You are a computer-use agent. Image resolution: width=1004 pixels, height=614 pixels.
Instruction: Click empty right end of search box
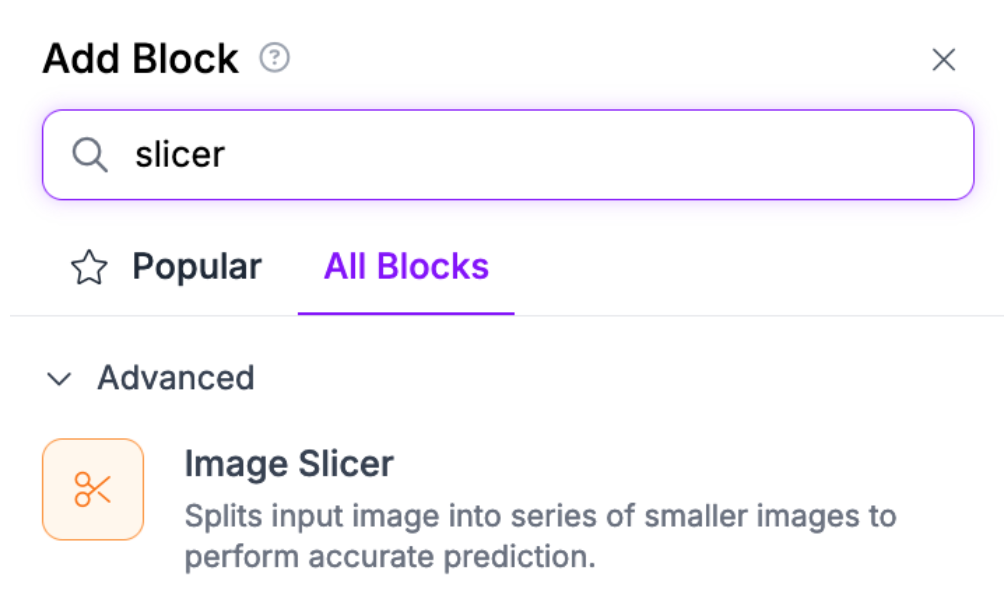pos(900,155)
